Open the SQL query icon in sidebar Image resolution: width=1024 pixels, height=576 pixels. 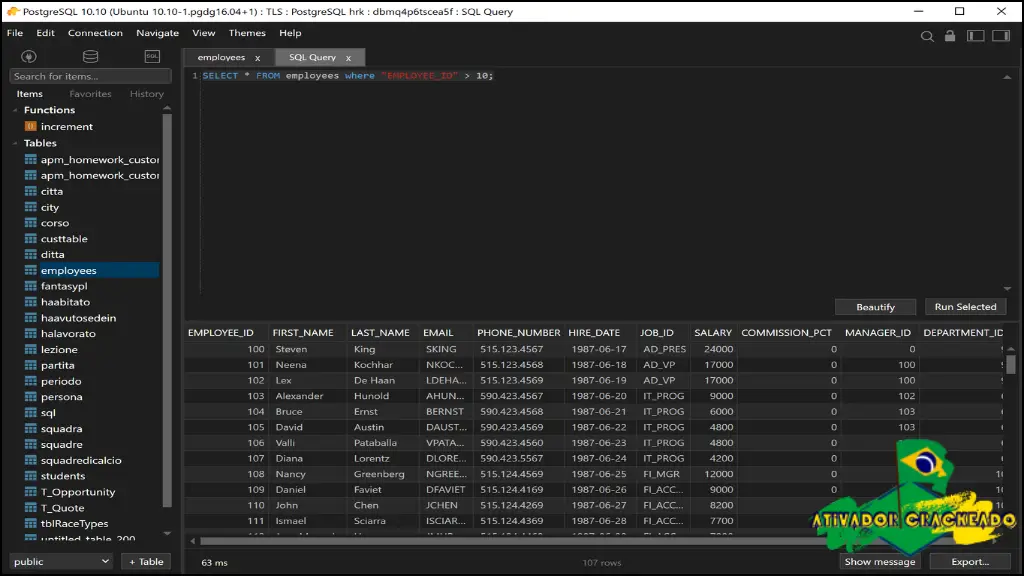tap(152, 56)
